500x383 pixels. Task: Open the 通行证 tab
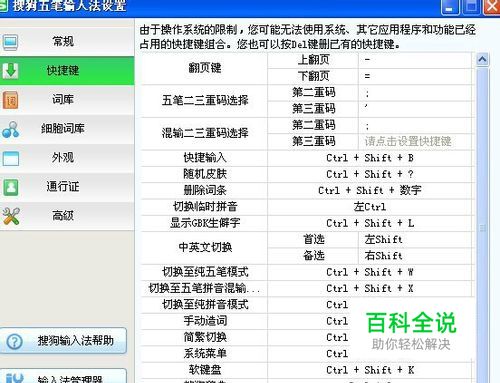(x=67, y=186)
